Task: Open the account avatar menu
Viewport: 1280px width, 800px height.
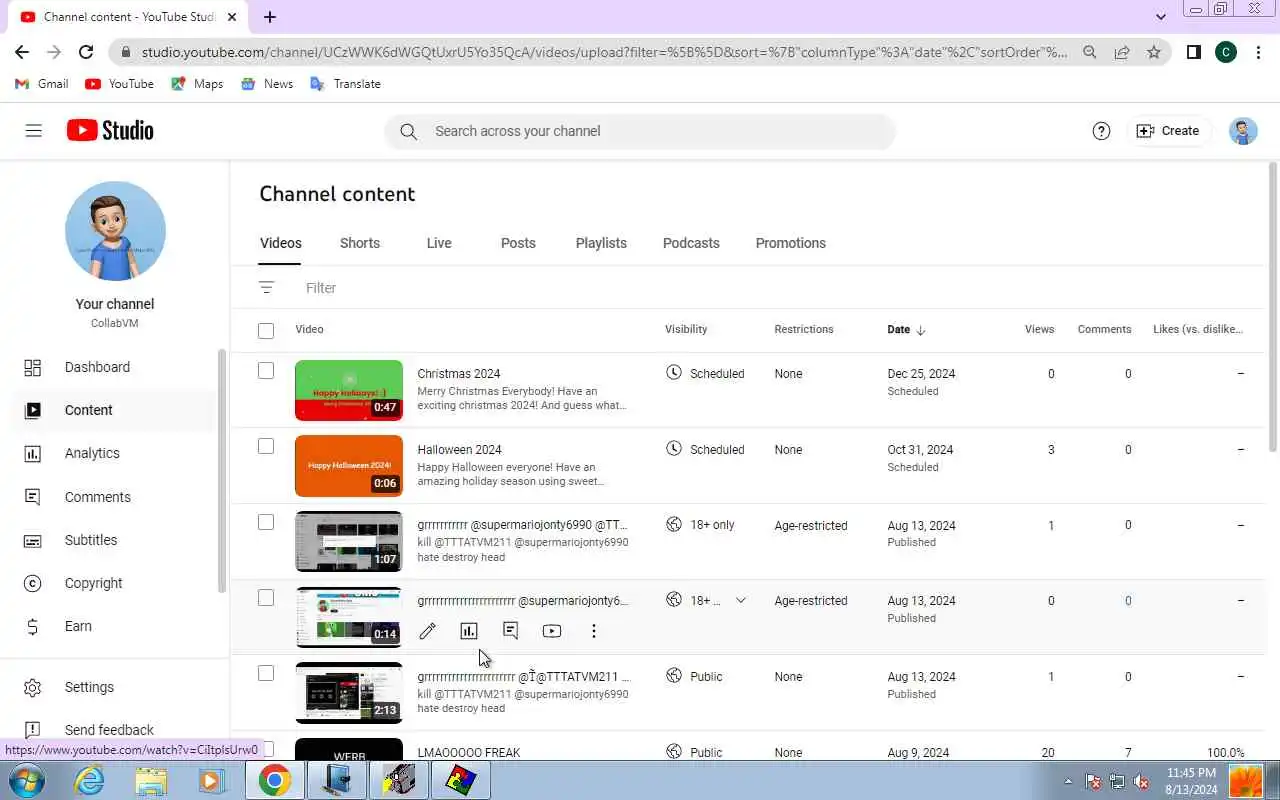Action: click(1243, 131)
